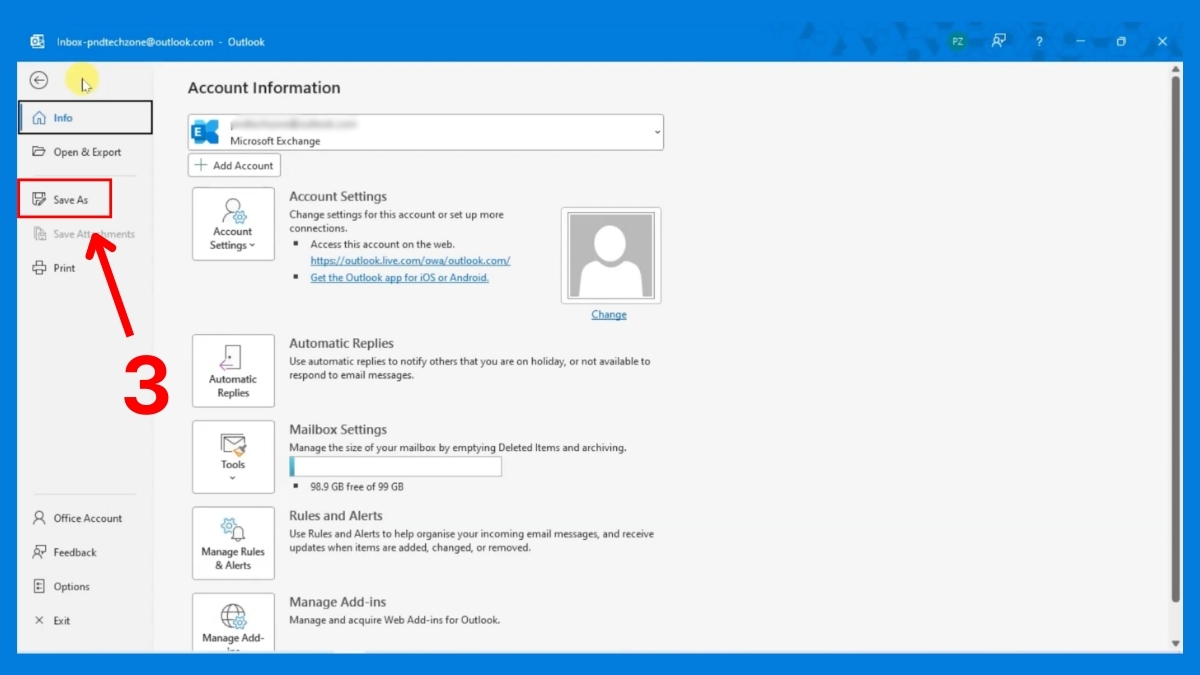1200x675 pixels.
Task: Click the Manage Add-ins button
Action: coord(233,622)
